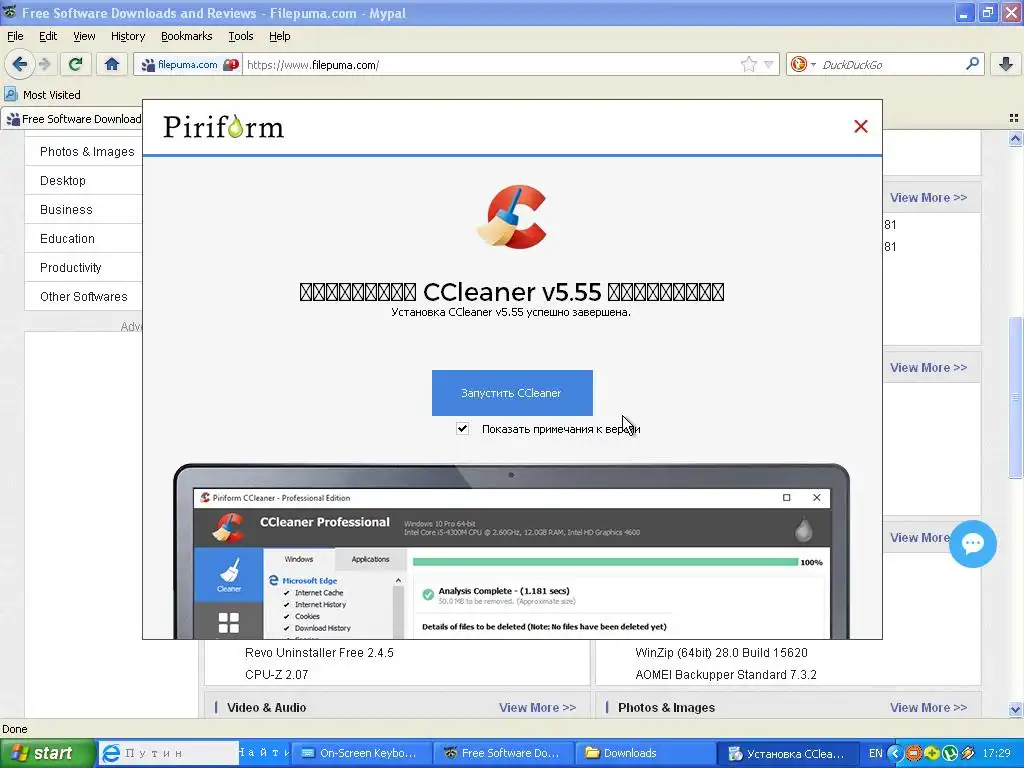Viewport: 1024px width, 768px height.
Task: Open the browser home page icon
Action: pos(112,64)
